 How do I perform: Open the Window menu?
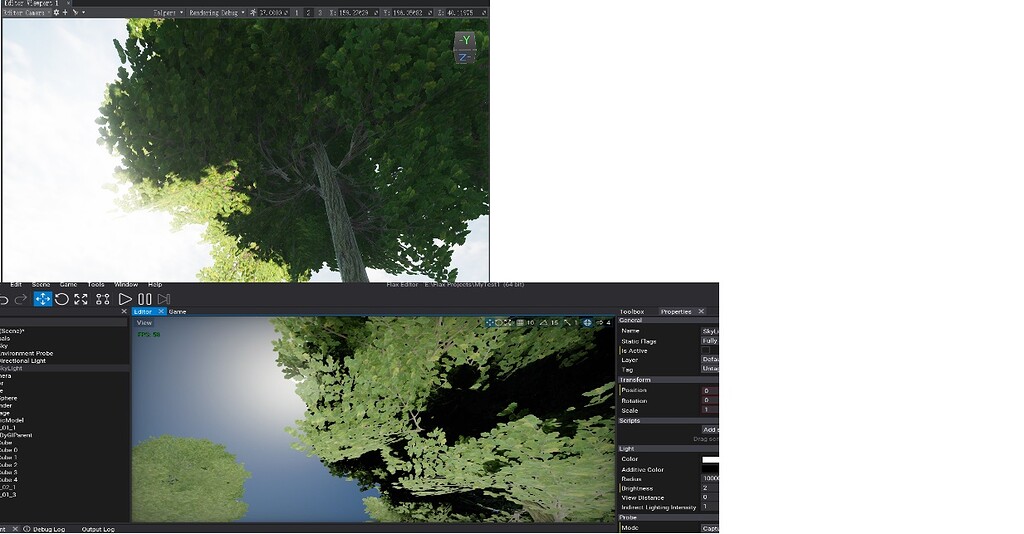[126, 285]
